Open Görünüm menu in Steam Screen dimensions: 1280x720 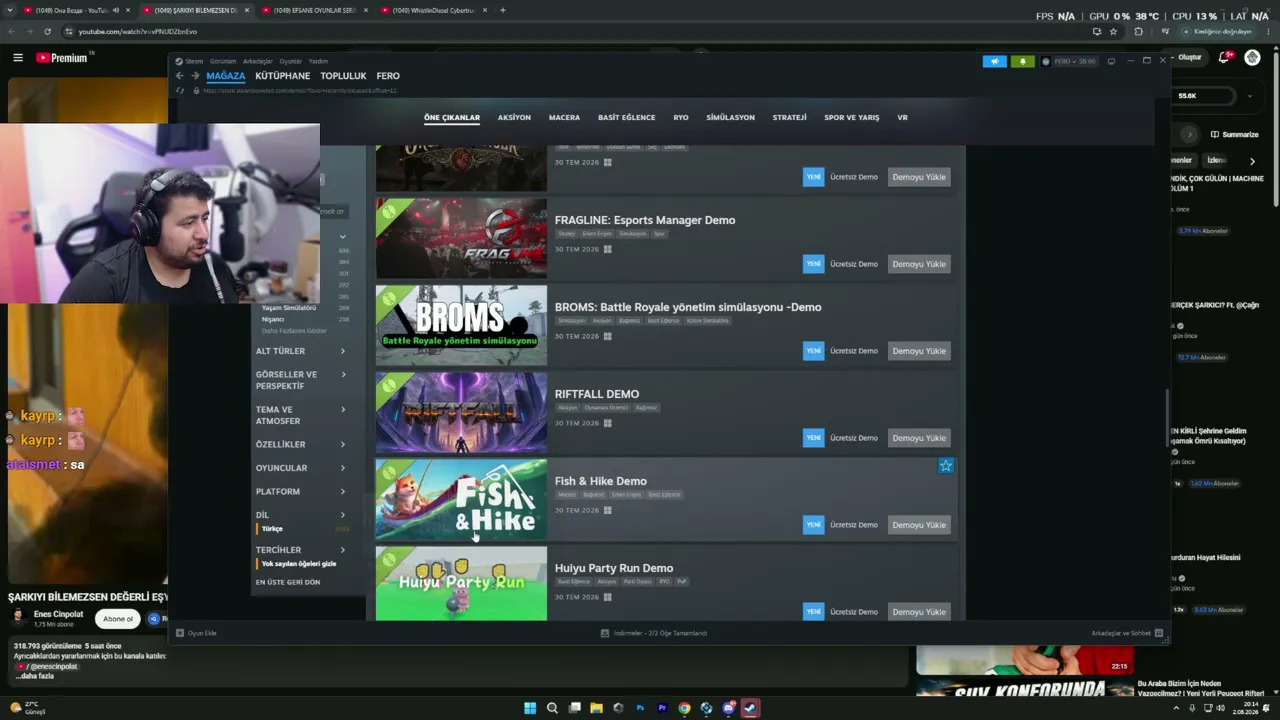pyautogui.click(x=223, y=61)
